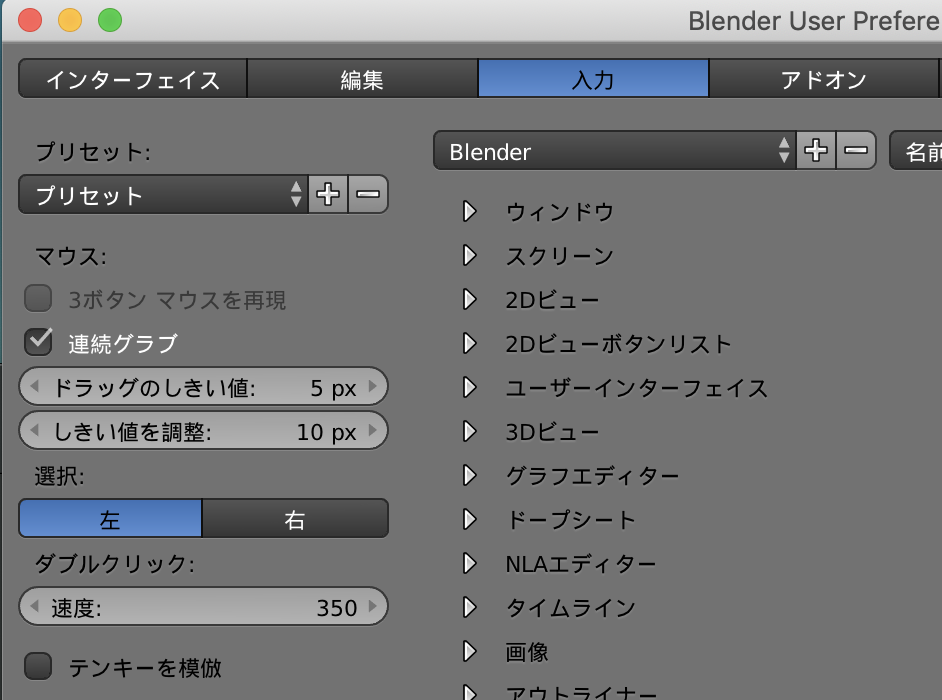Image resolution: width=942 pixels, height=700 pixels.
Task: Click the スクリーン label
Action: (560, 256)
